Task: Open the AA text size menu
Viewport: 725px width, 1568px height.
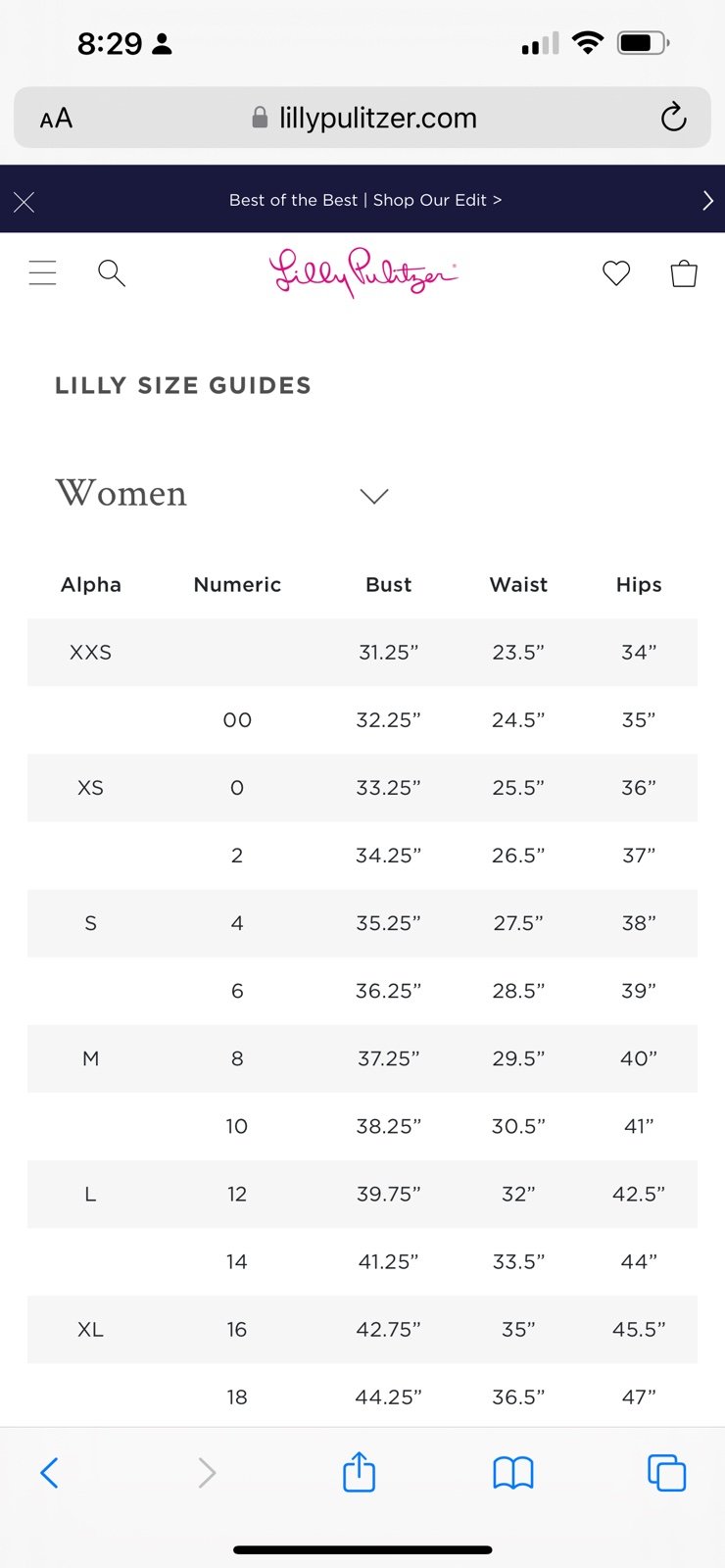Action: (56, 119)
